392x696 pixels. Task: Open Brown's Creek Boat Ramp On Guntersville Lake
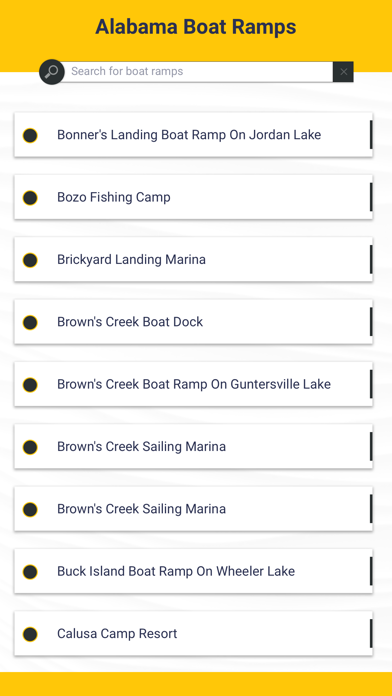[194, 384]
